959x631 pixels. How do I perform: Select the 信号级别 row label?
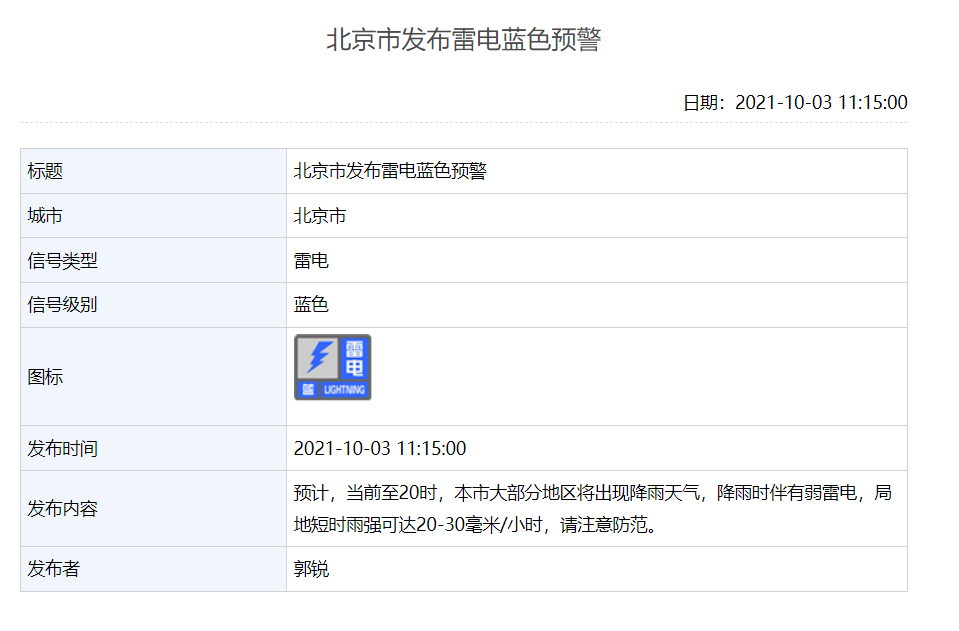(62, 305)
